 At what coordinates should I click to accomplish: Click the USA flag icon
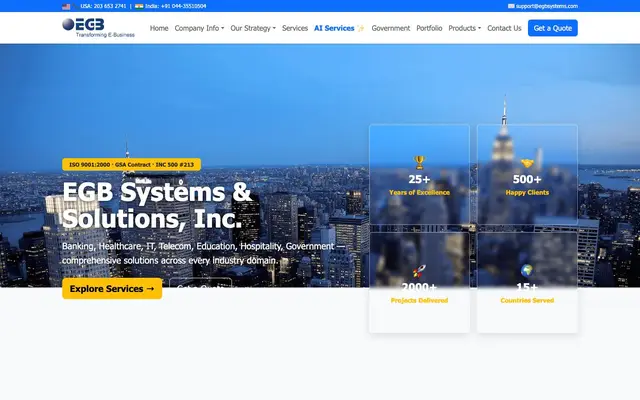[x=66, y=6]
